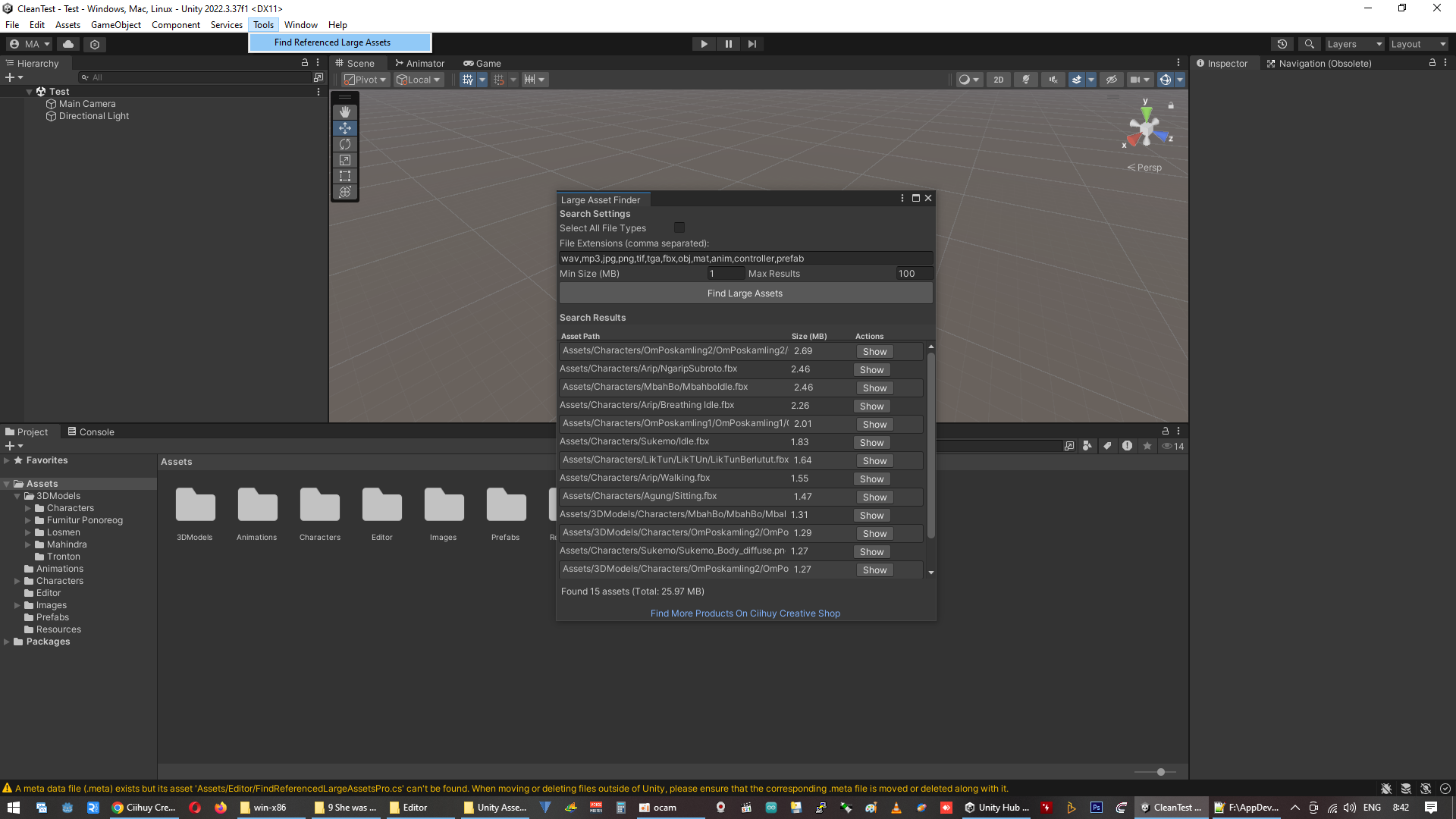Open the Tools menu
This screenshot has height=819, width=1456.
pyautogui.click(x=263, y=25)
